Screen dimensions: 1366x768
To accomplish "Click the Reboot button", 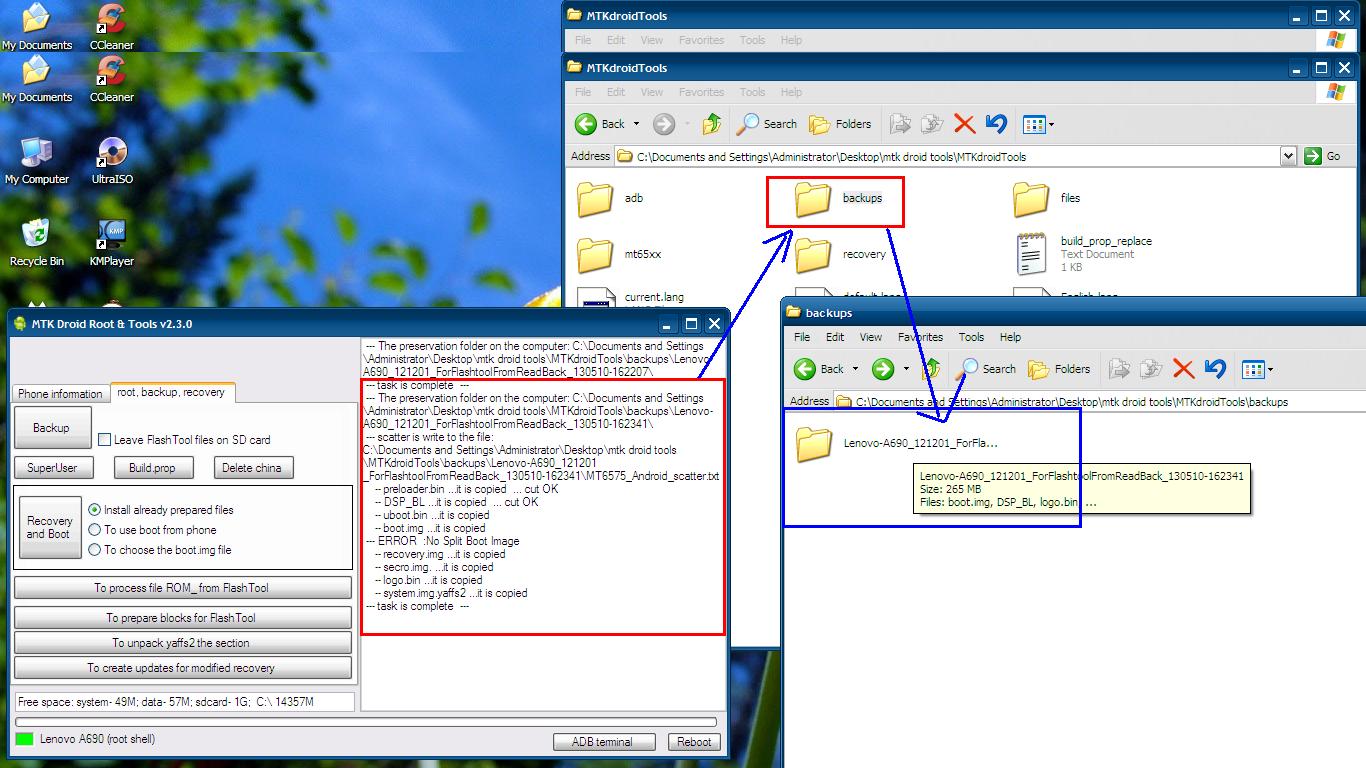I will [x=694, y=742].
